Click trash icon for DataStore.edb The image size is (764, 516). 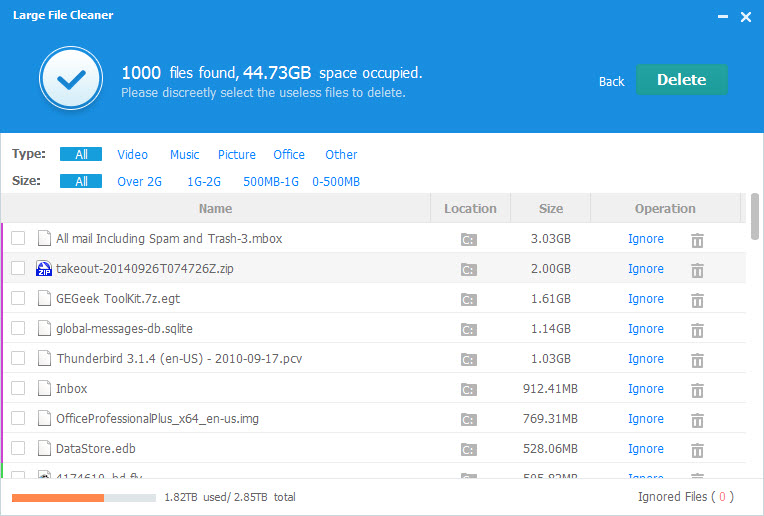[x=697, y=450]
